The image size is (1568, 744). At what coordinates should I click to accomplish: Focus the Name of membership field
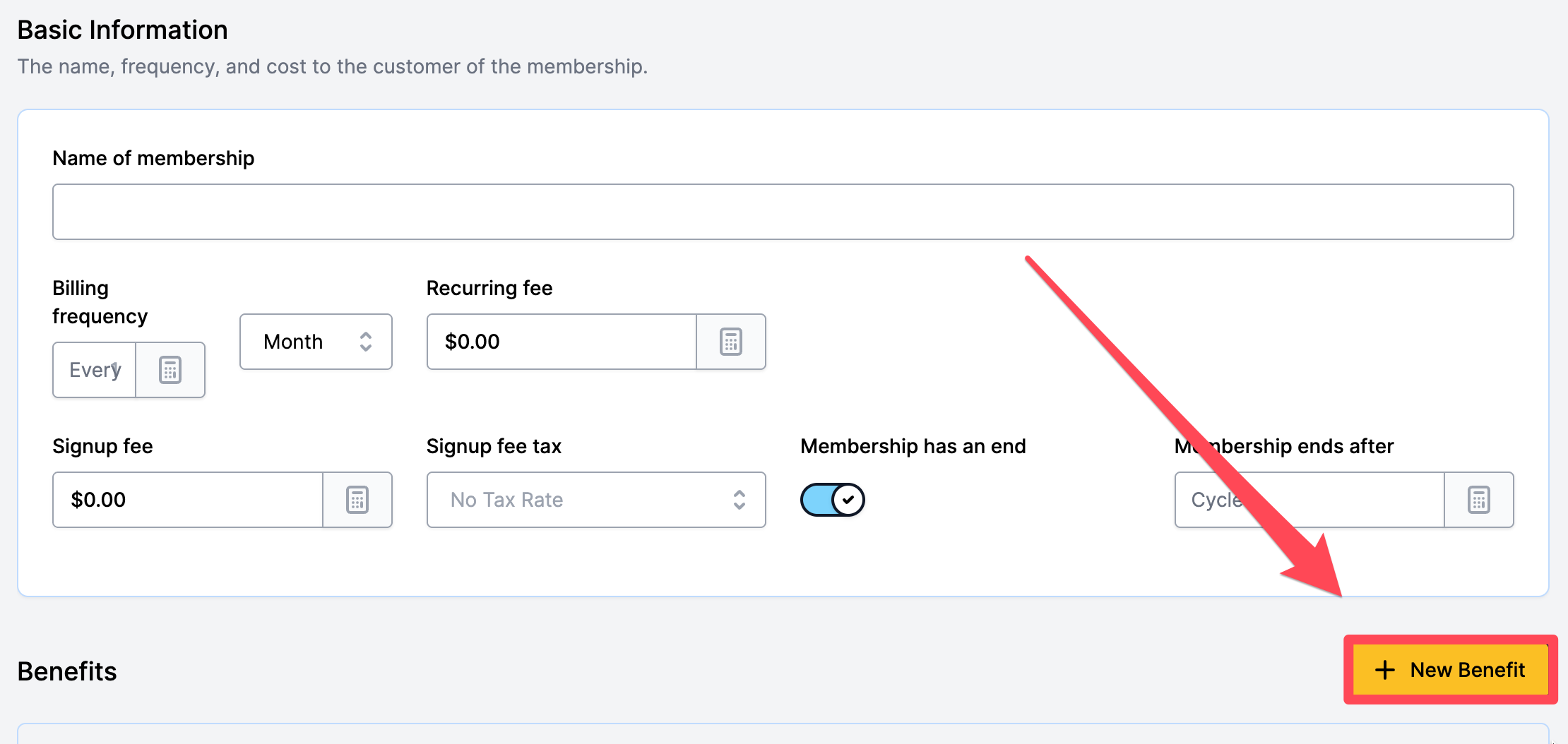click(783, 212)
